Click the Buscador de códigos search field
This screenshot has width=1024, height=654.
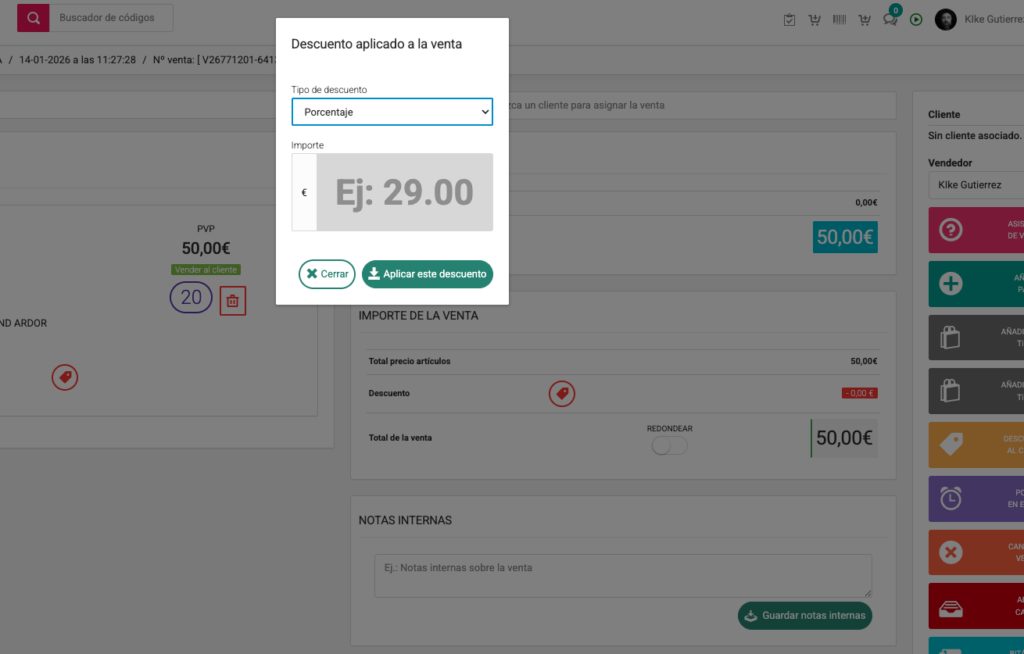click(x=110, y=18)
